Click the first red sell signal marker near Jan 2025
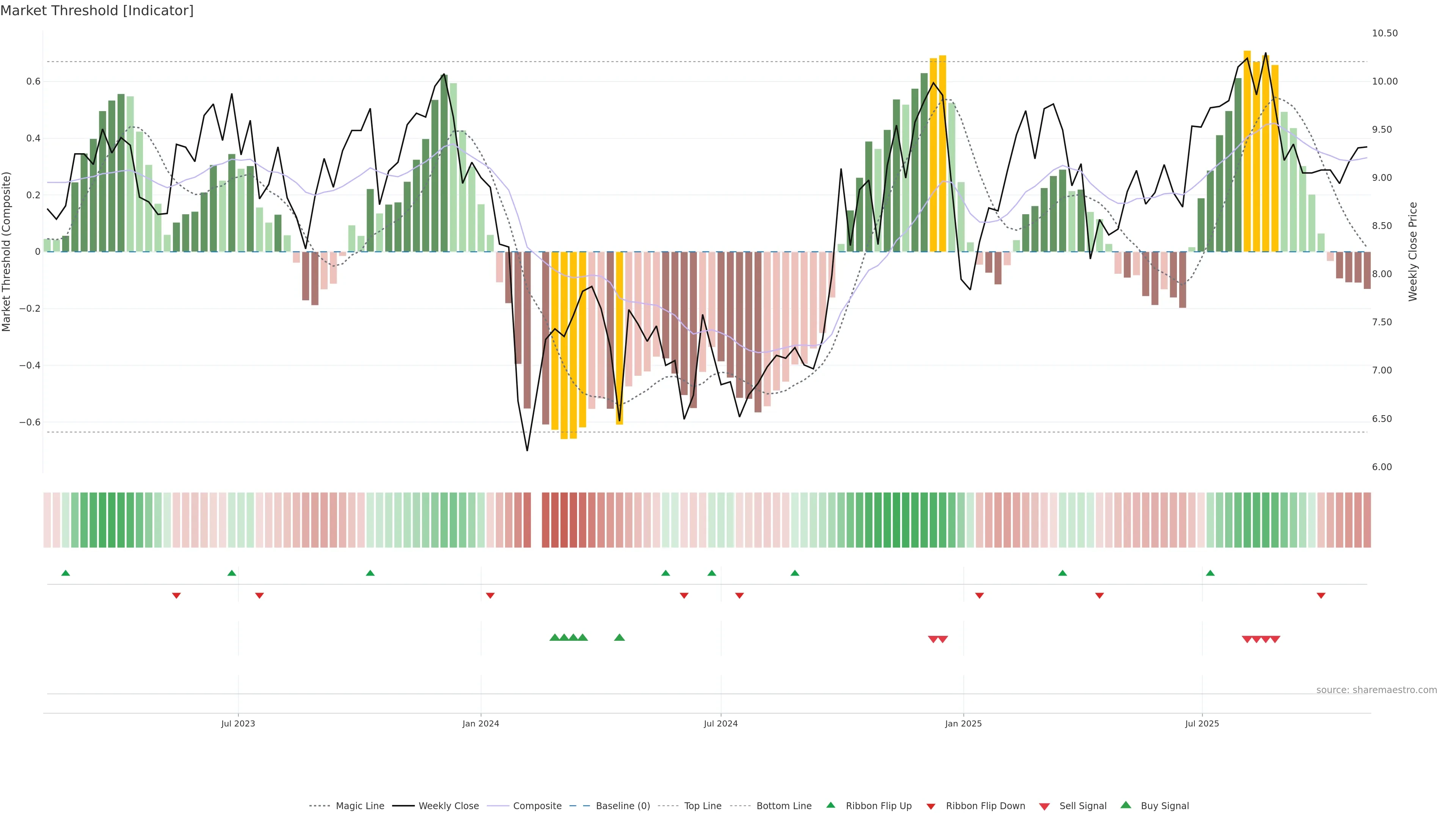1456x819 pixels. (933, 639)
